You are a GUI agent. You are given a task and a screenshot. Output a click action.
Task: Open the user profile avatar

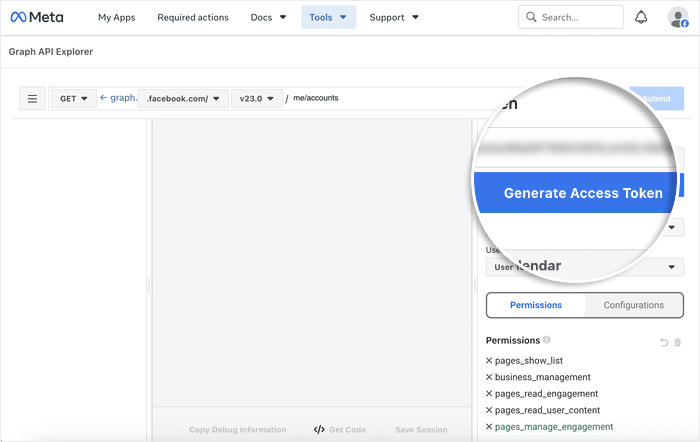(x=678, y=17)
